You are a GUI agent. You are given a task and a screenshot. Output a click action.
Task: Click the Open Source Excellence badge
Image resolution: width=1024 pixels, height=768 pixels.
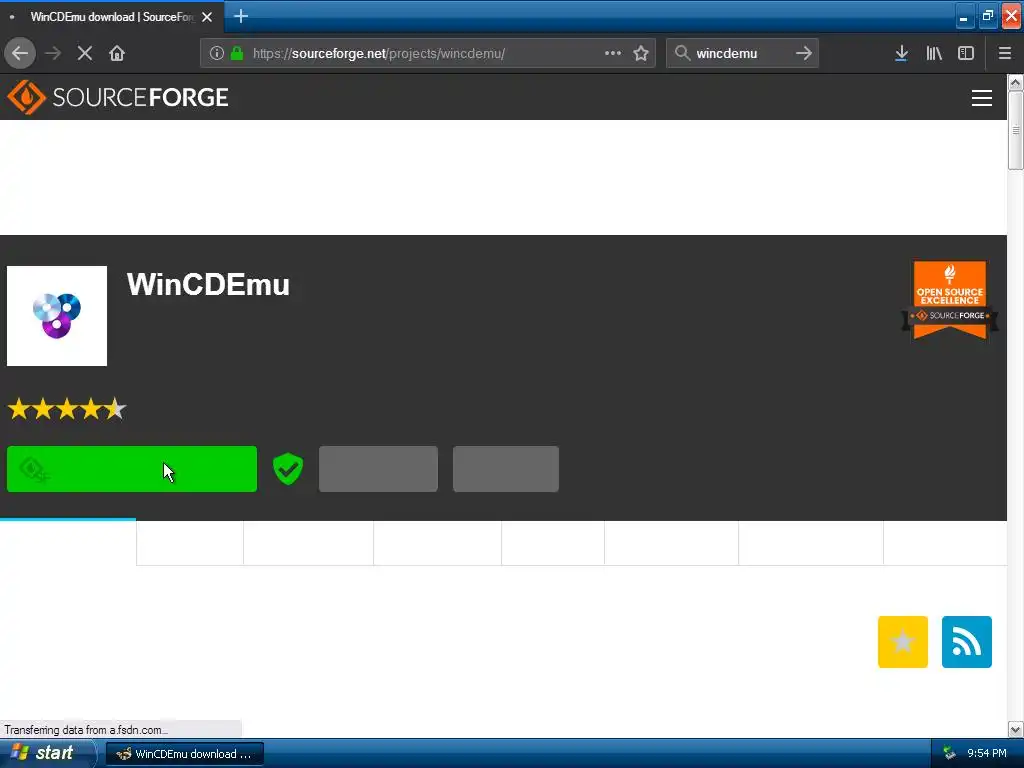point(950,300)
